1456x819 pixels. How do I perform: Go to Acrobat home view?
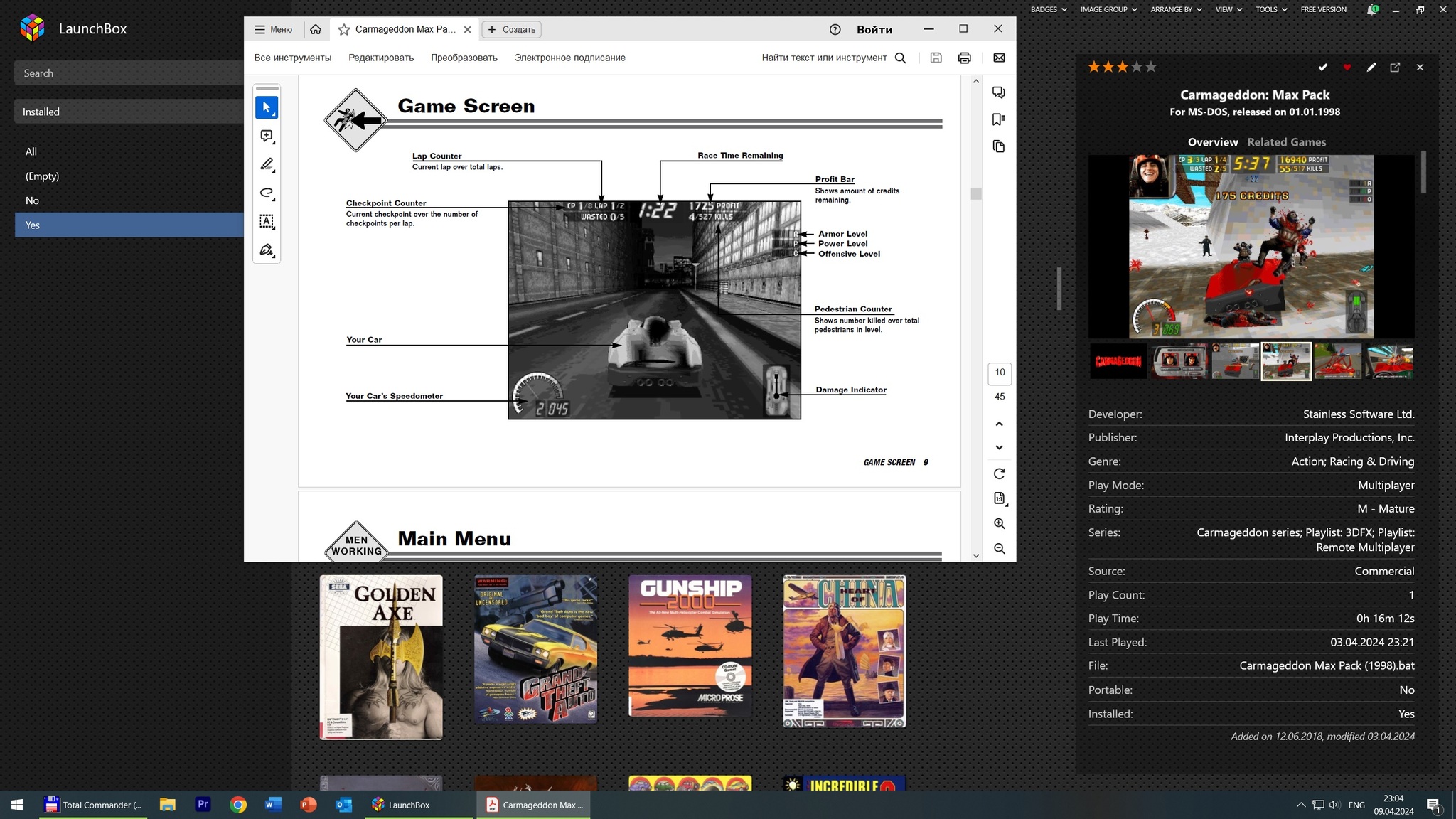tap(316, 29)
